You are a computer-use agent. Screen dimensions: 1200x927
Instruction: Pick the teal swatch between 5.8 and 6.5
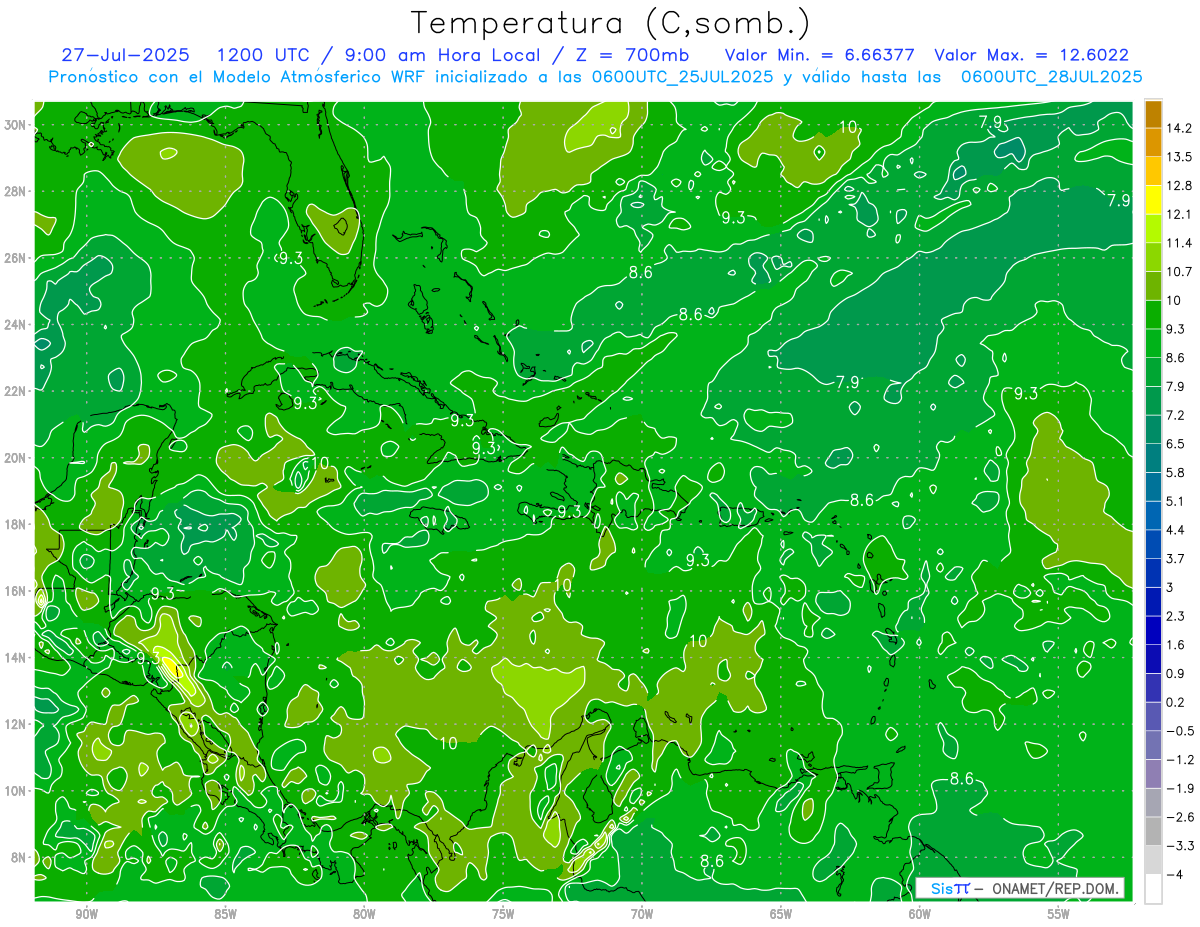click(x=1153, y=458)
